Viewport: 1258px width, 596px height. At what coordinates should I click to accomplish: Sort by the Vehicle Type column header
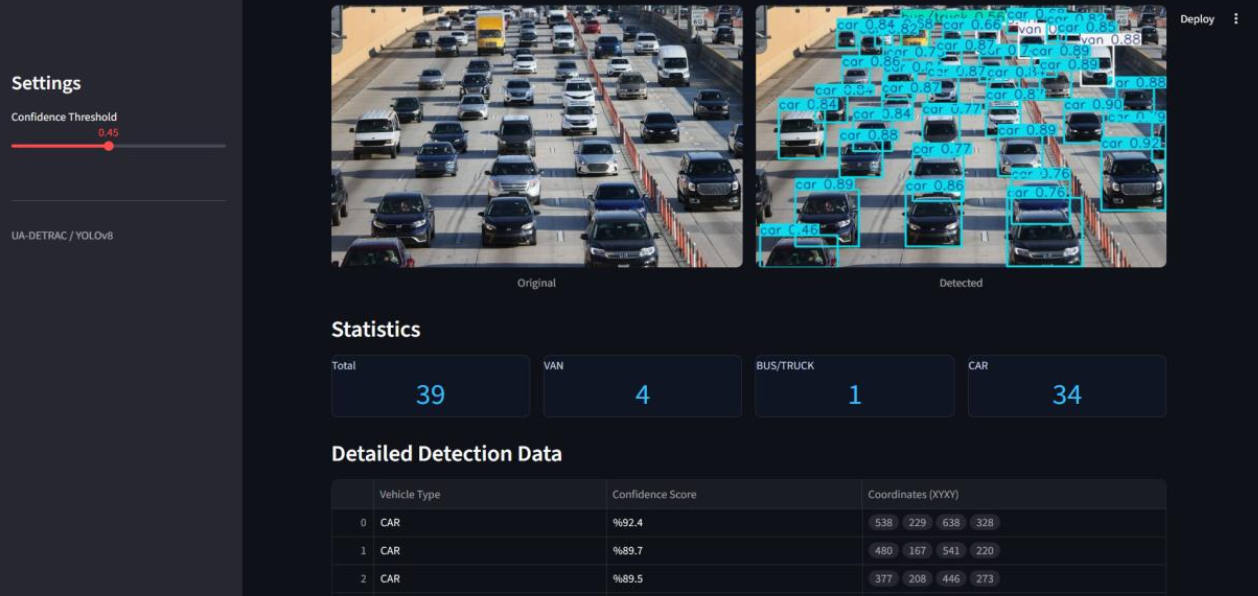pyautogui.click(x=410, y=494)
